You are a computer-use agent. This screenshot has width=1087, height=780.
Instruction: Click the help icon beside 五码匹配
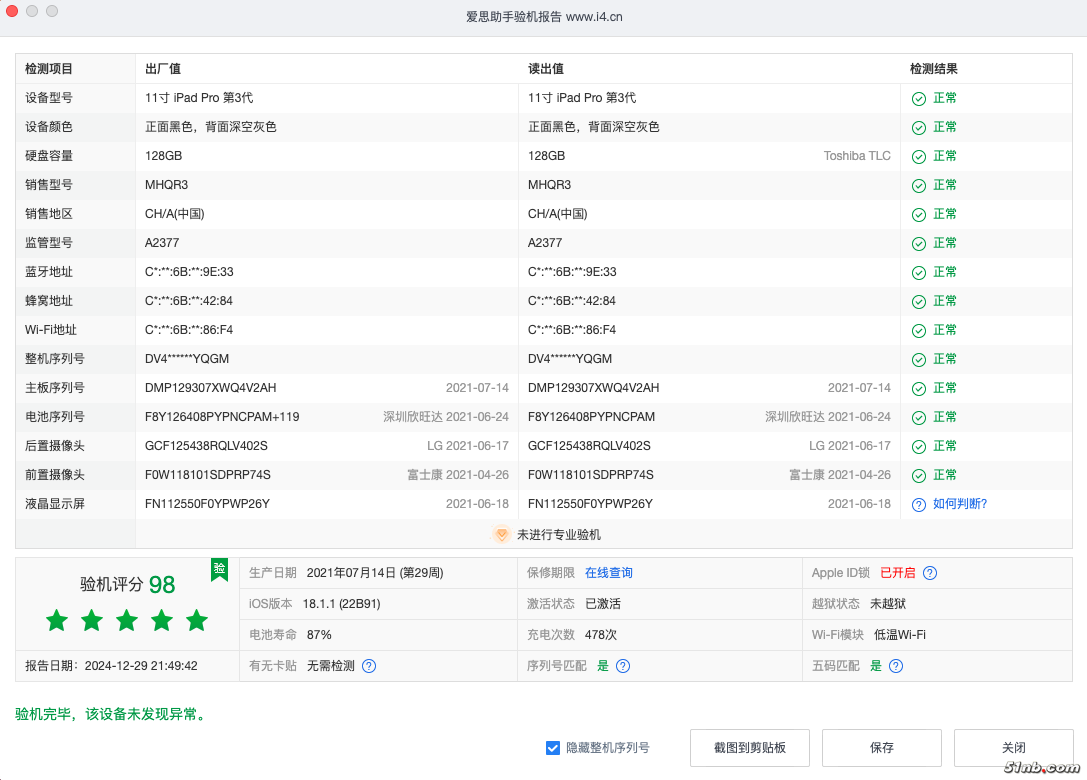click(x=896, y=666)
